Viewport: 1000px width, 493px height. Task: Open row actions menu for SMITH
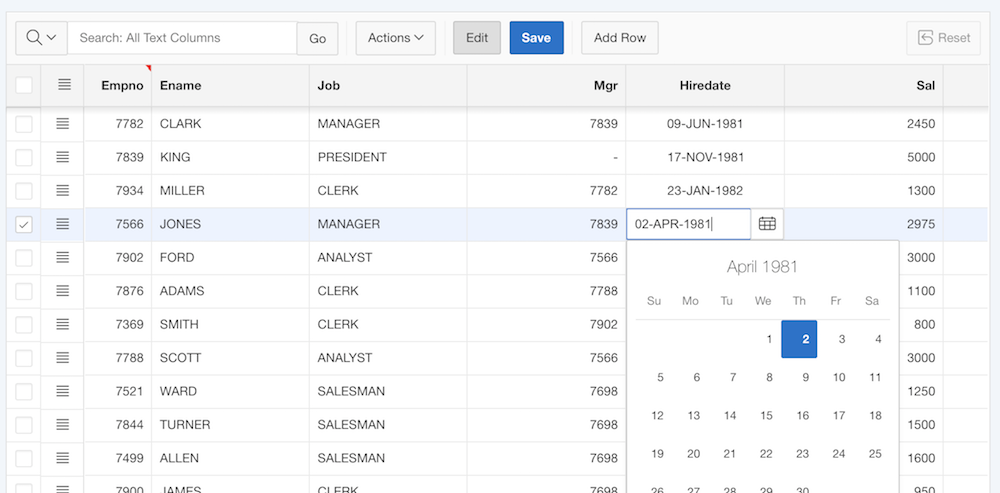63,324
